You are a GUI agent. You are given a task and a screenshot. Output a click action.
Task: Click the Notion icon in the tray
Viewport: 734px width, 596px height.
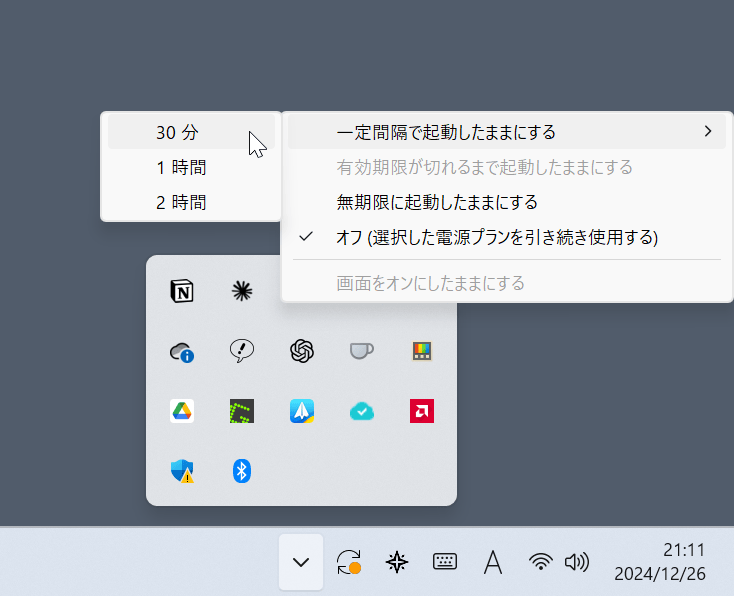tap(182, 291)
